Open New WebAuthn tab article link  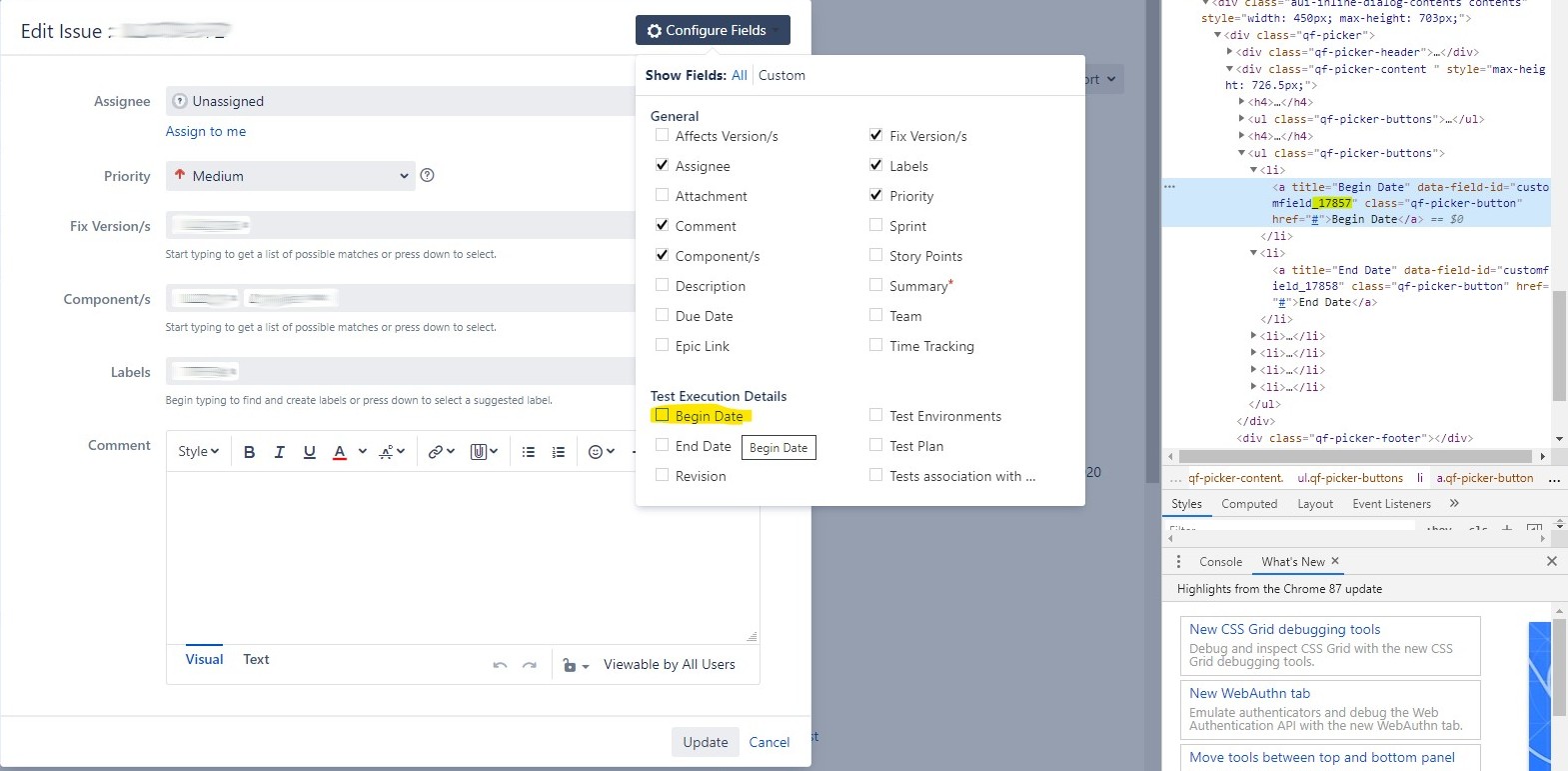[1249, 693]
